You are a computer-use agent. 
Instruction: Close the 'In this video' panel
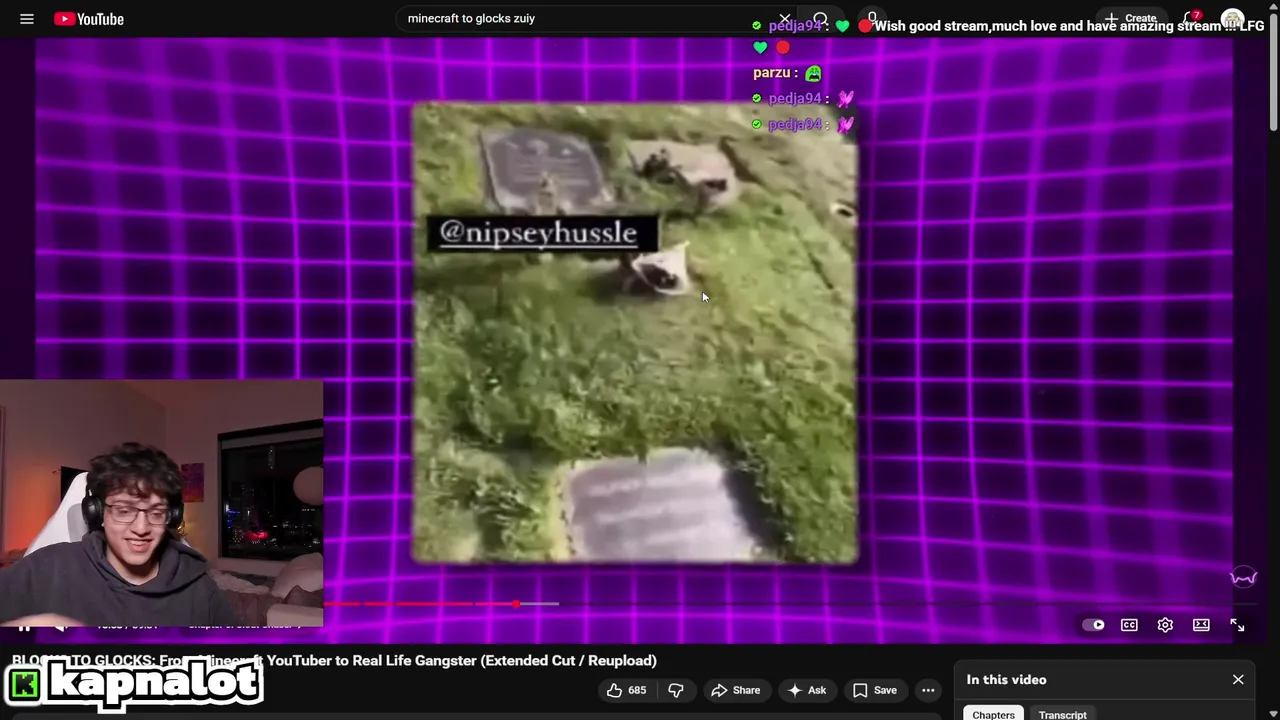[1238, 680]
